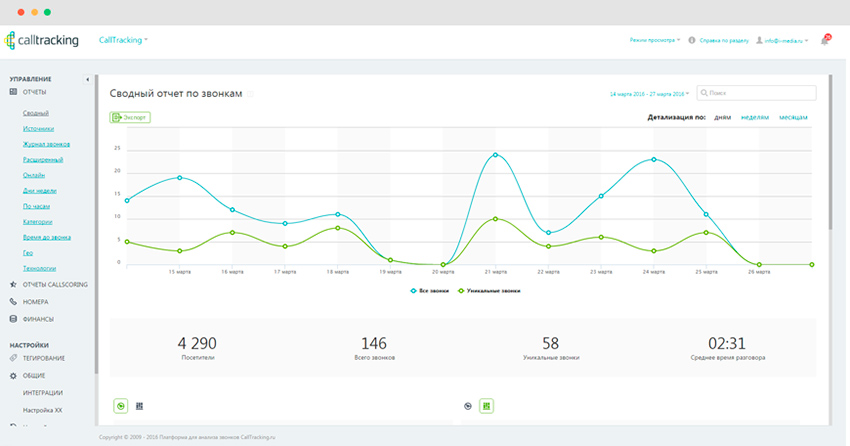Toggle the Все звонки series in legend
Viewport: 850px width, 446px height.
pyautogui.click(x=430, y=290)
